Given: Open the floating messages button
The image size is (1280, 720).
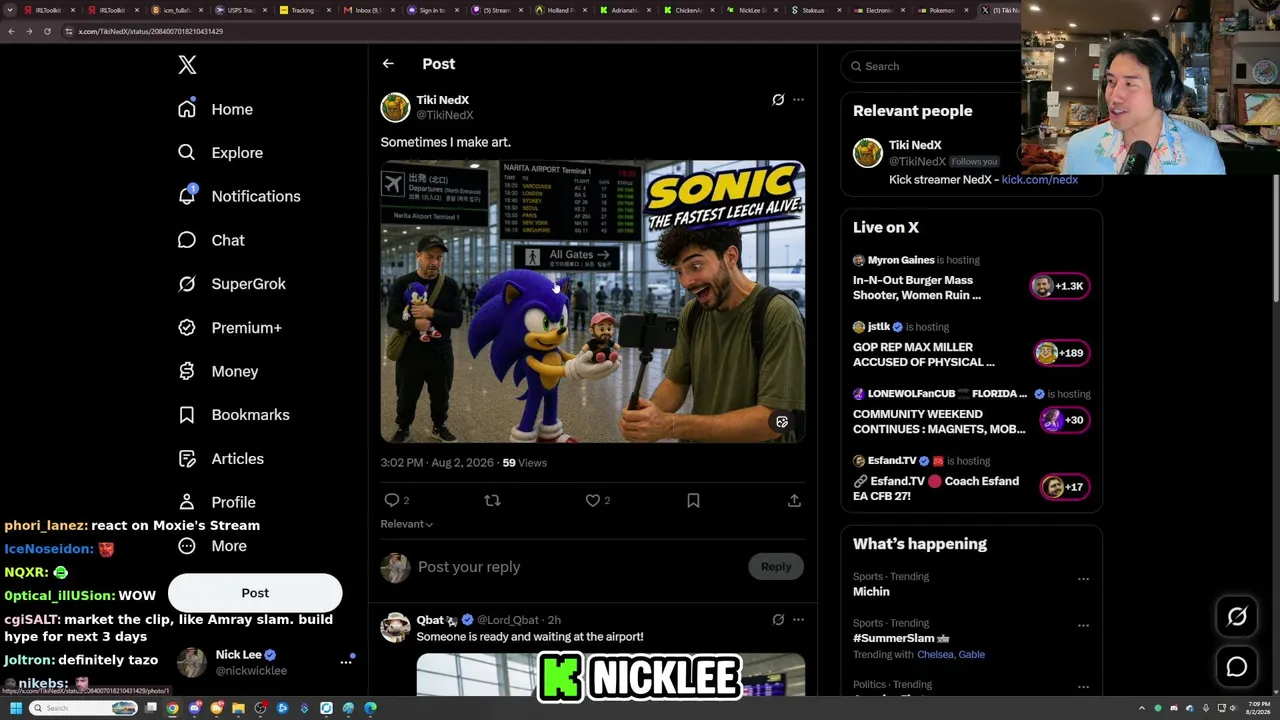Looking at the screenshot, I should coord(1237,667).
